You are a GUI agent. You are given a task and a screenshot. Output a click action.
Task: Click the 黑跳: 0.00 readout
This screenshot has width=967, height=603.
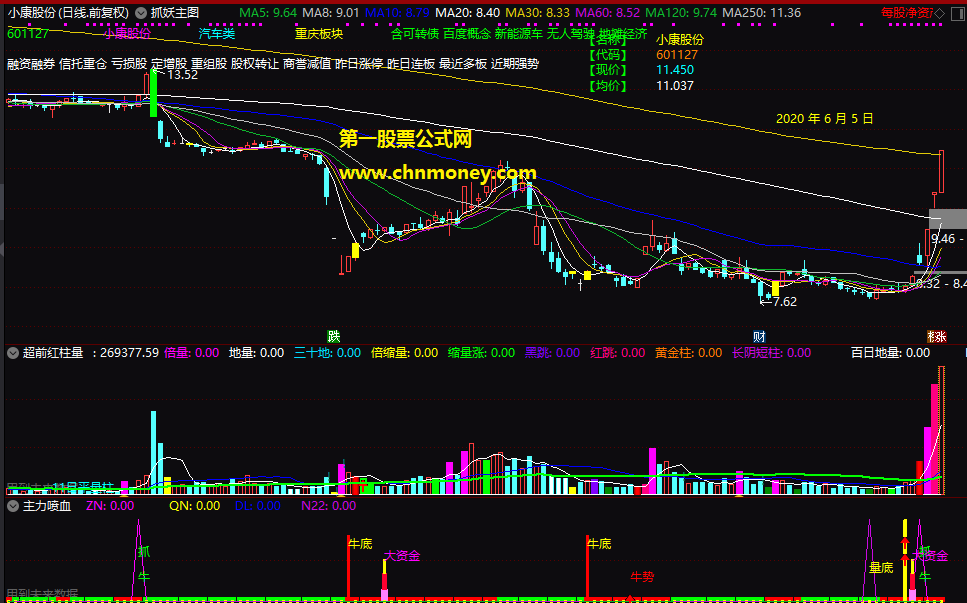point(553,353)
